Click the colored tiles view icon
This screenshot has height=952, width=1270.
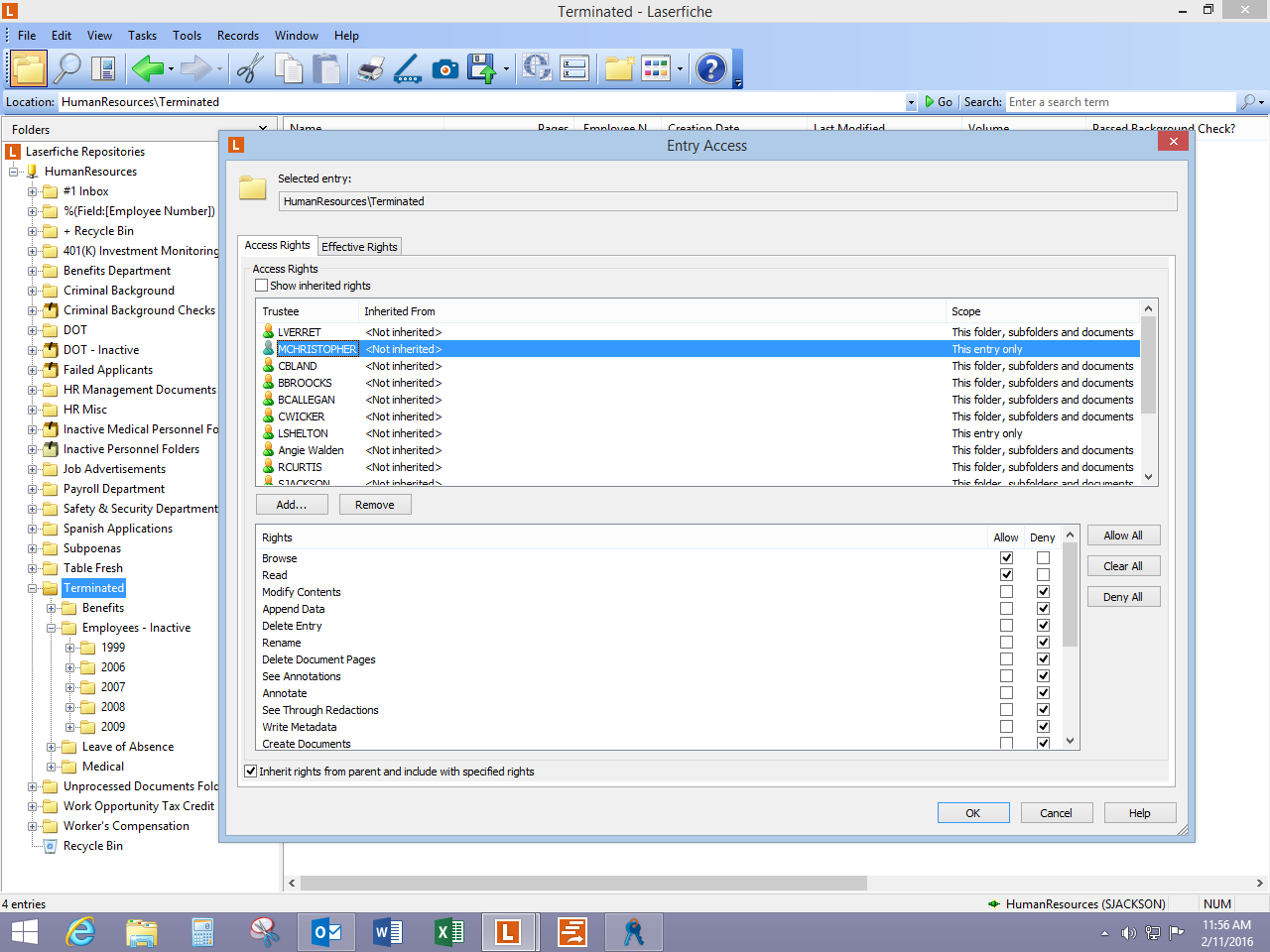point(656,68)
